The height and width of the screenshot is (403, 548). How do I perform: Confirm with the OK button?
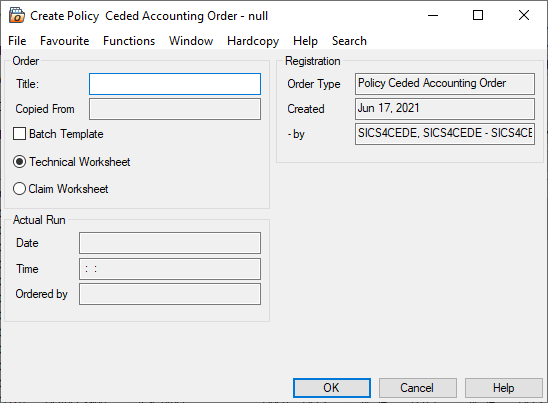click(x=332, y=388)
